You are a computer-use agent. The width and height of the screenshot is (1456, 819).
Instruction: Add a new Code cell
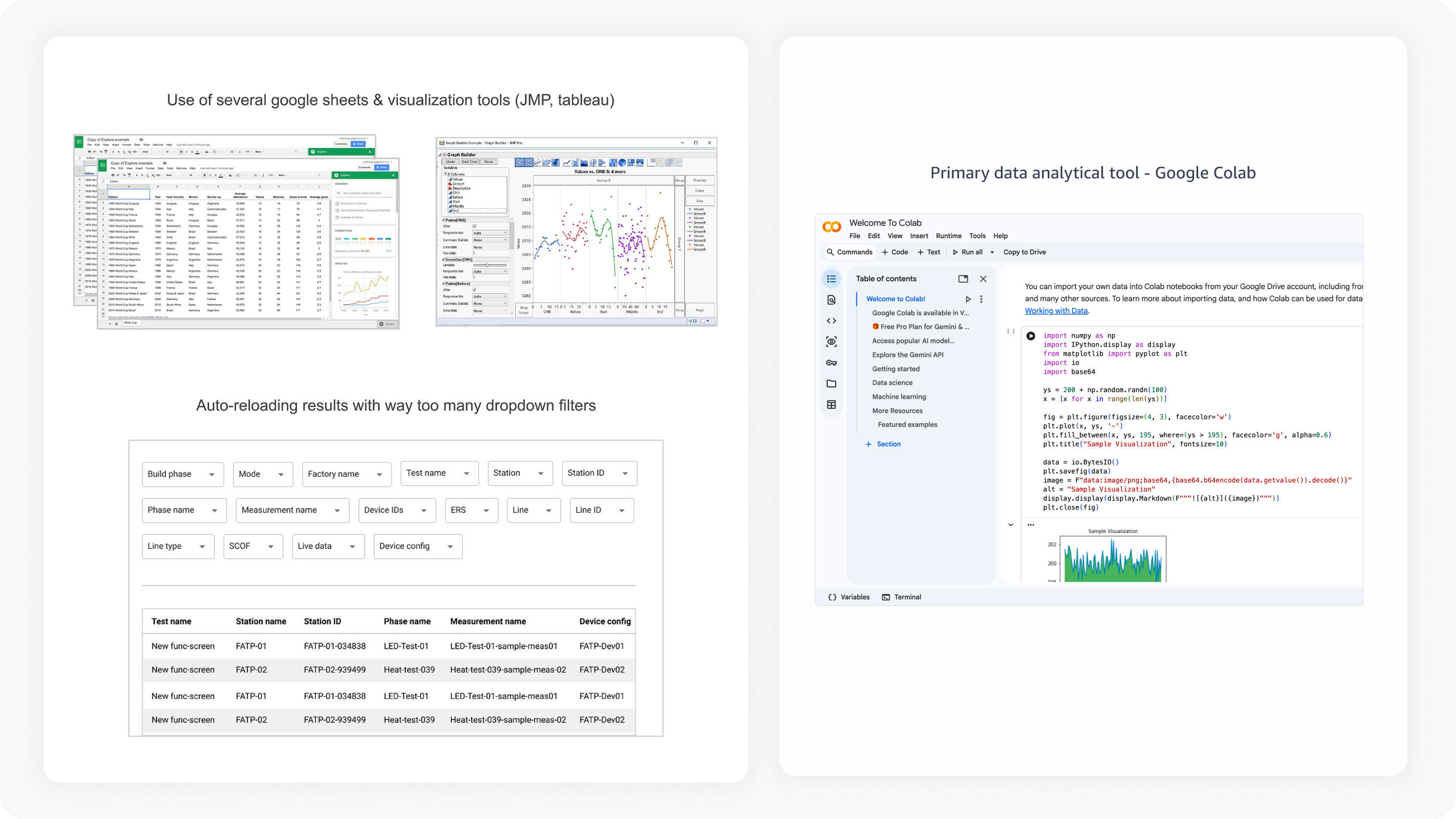pos(895,252)
